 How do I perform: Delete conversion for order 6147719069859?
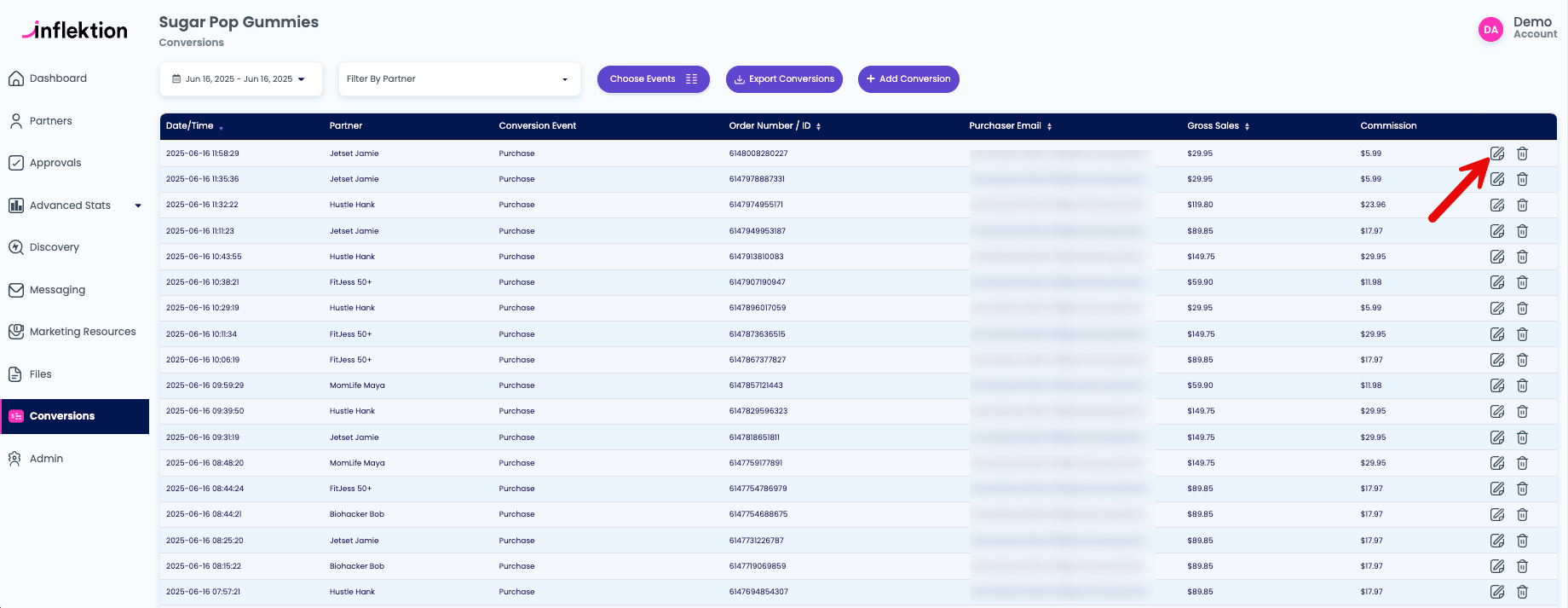(x=1523, y=566)
